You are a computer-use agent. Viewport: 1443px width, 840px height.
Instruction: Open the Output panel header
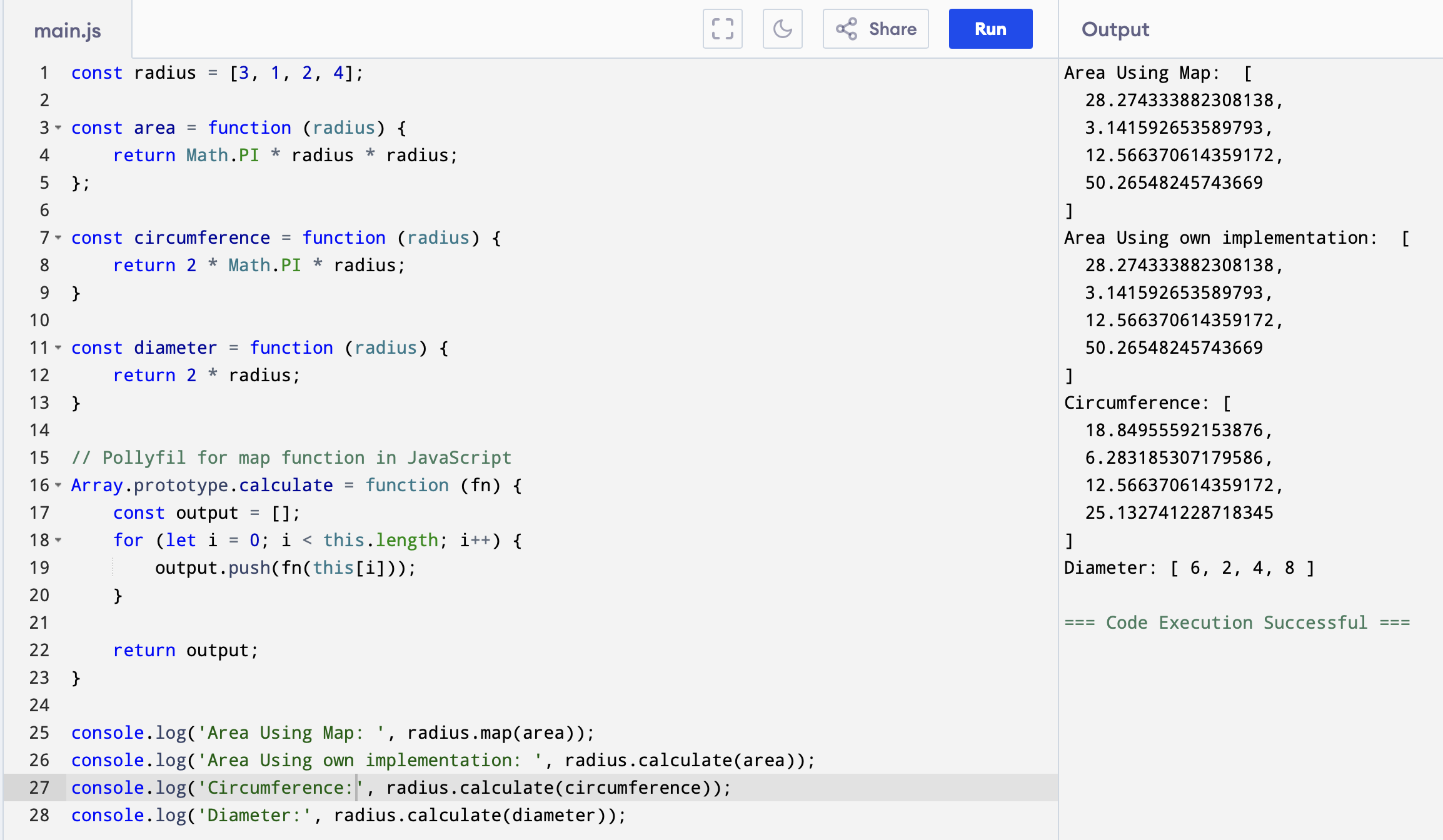click(x=1115, y=29)
